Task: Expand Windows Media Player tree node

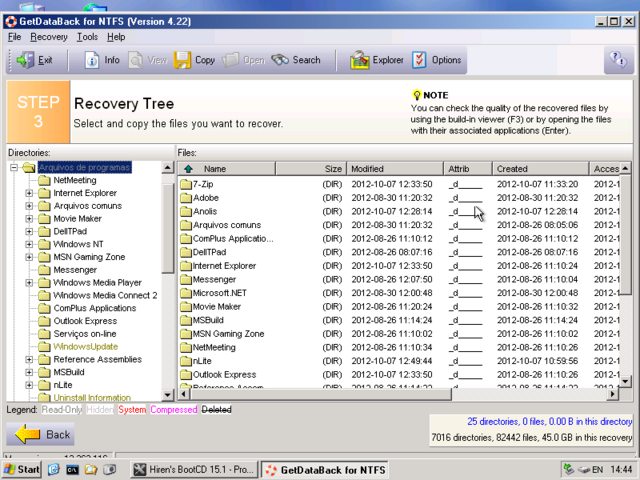Action: point(29,283)
